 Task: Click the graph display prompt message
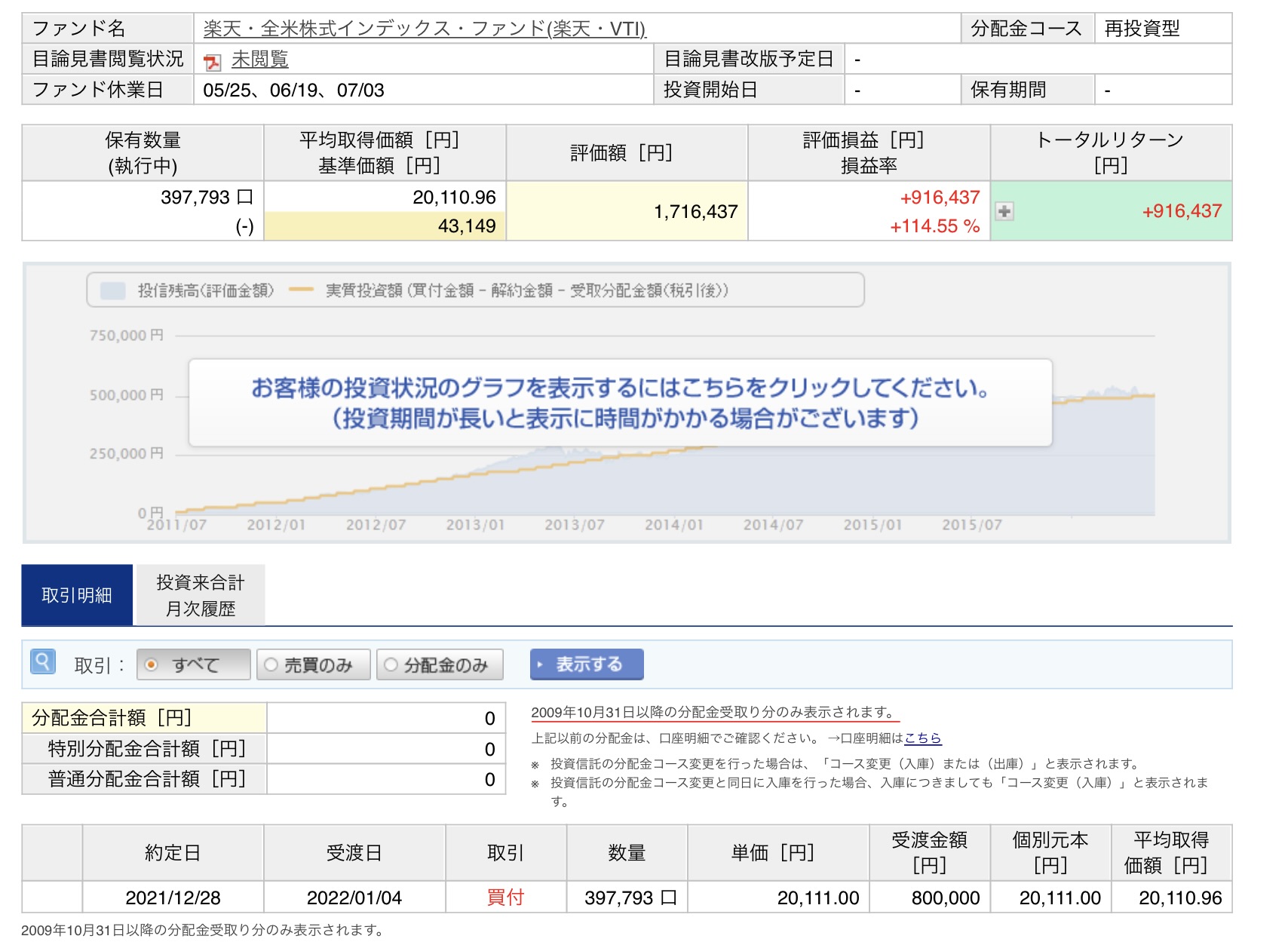[620, 403]
